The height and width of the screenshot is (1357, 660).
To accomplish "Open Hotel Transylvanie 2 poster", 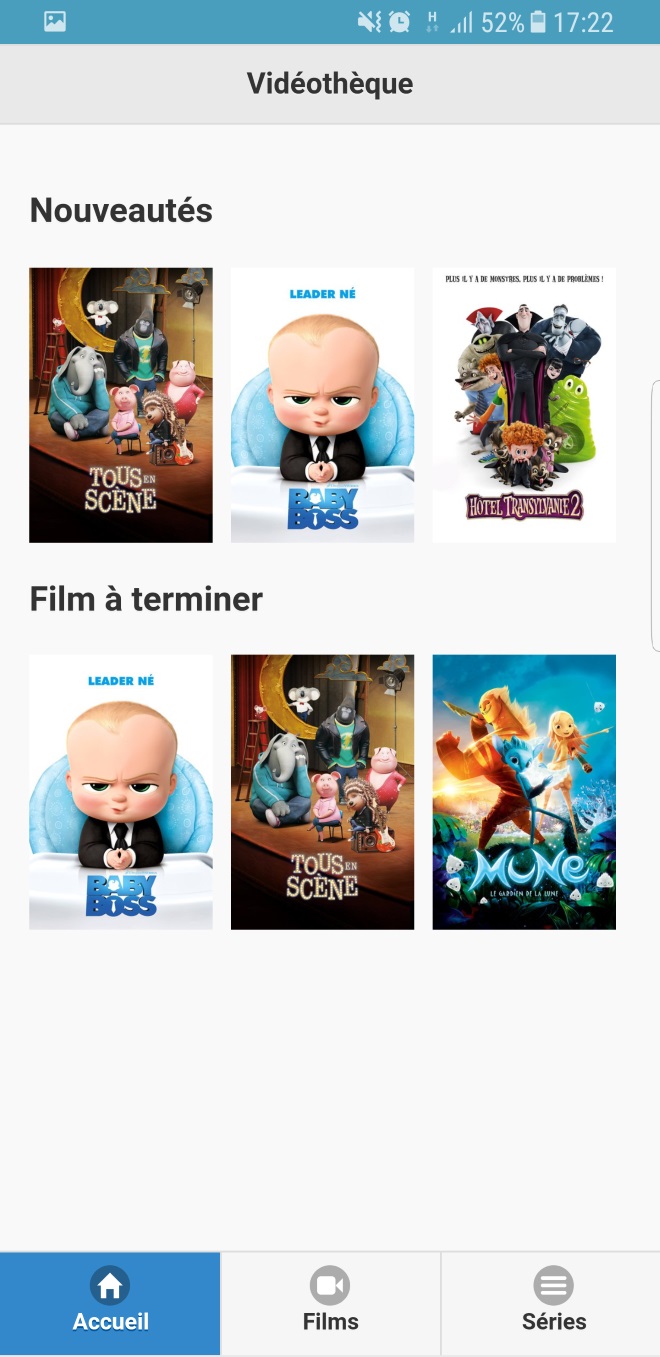I will tap(524, 405).
